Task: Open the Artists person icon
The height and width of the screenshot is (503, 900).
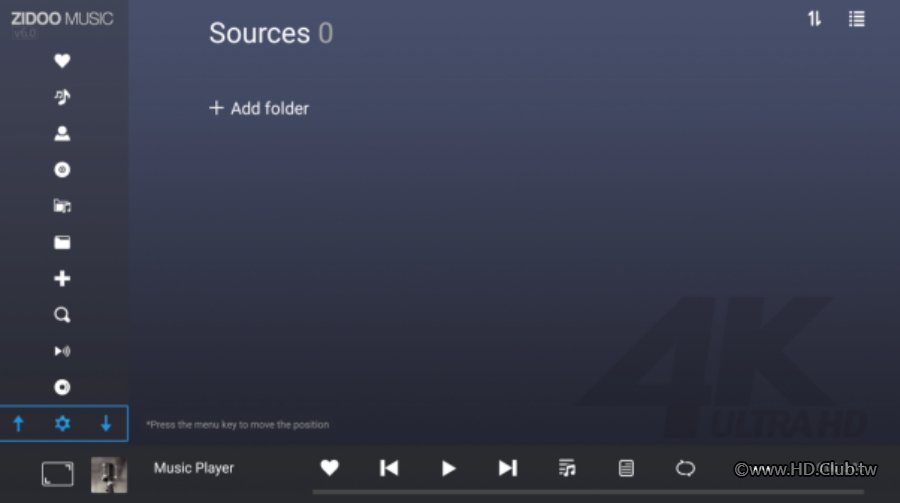Action: (x=62, y=133)
